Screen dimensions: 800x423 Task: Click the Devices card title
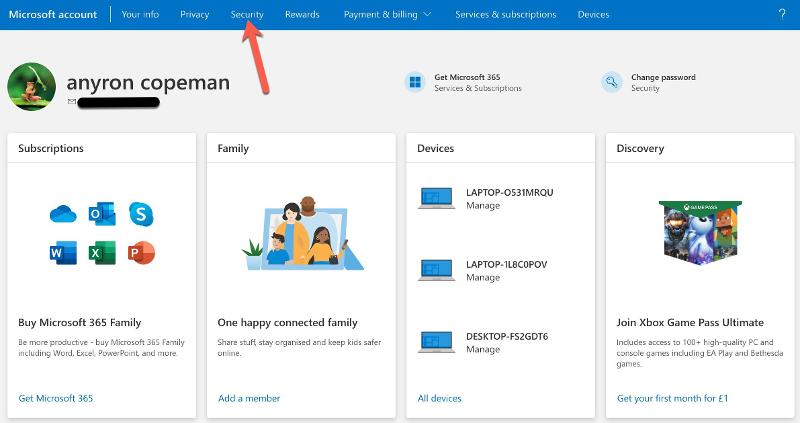[x=435, y=148]
